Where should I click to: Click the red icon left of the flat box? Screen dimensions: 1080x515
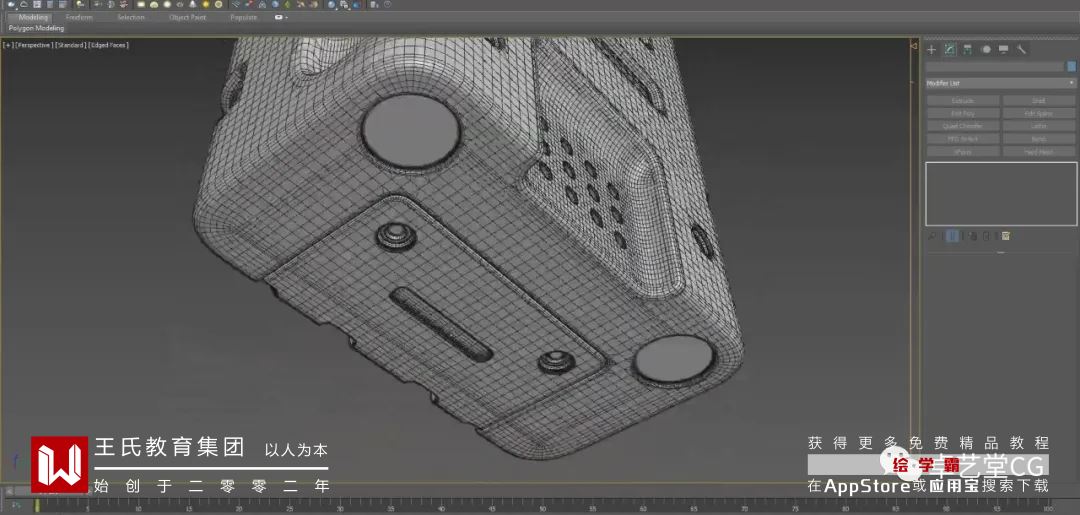[x=123, y=5]
